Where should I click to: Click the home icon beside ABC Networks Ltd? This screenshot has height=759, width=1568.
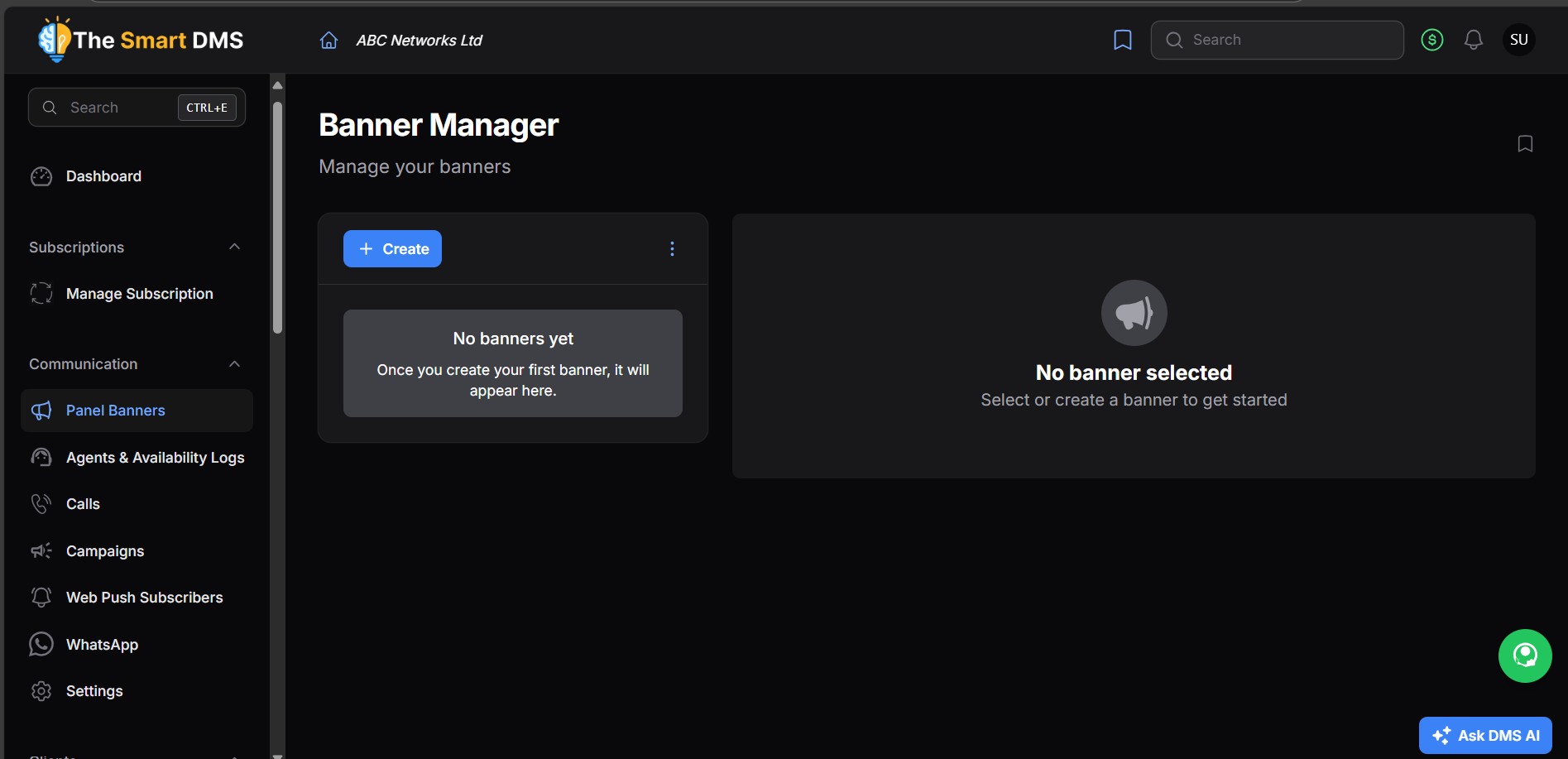[328, 41]
